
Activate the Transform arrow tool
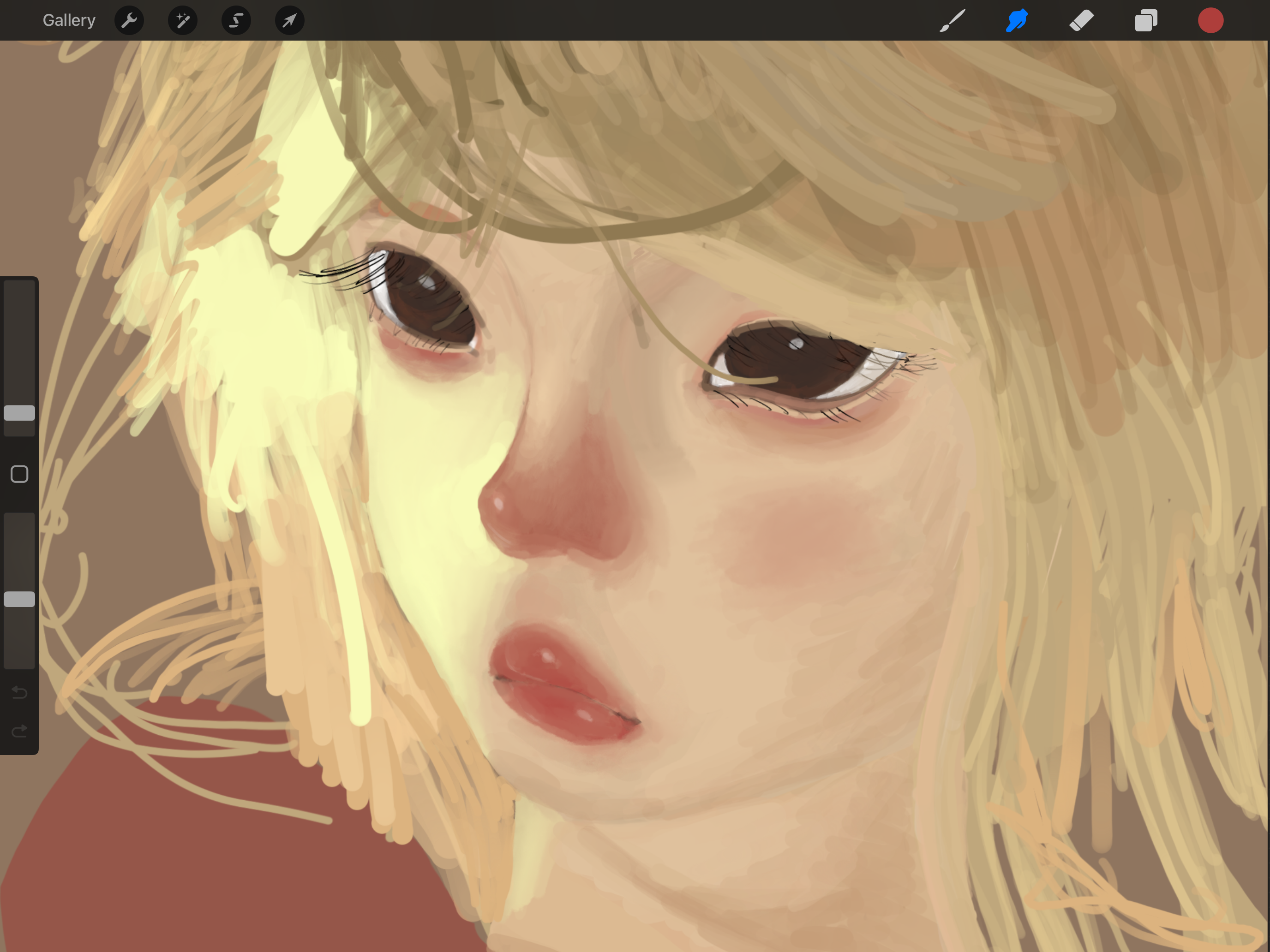click(289, 21)
